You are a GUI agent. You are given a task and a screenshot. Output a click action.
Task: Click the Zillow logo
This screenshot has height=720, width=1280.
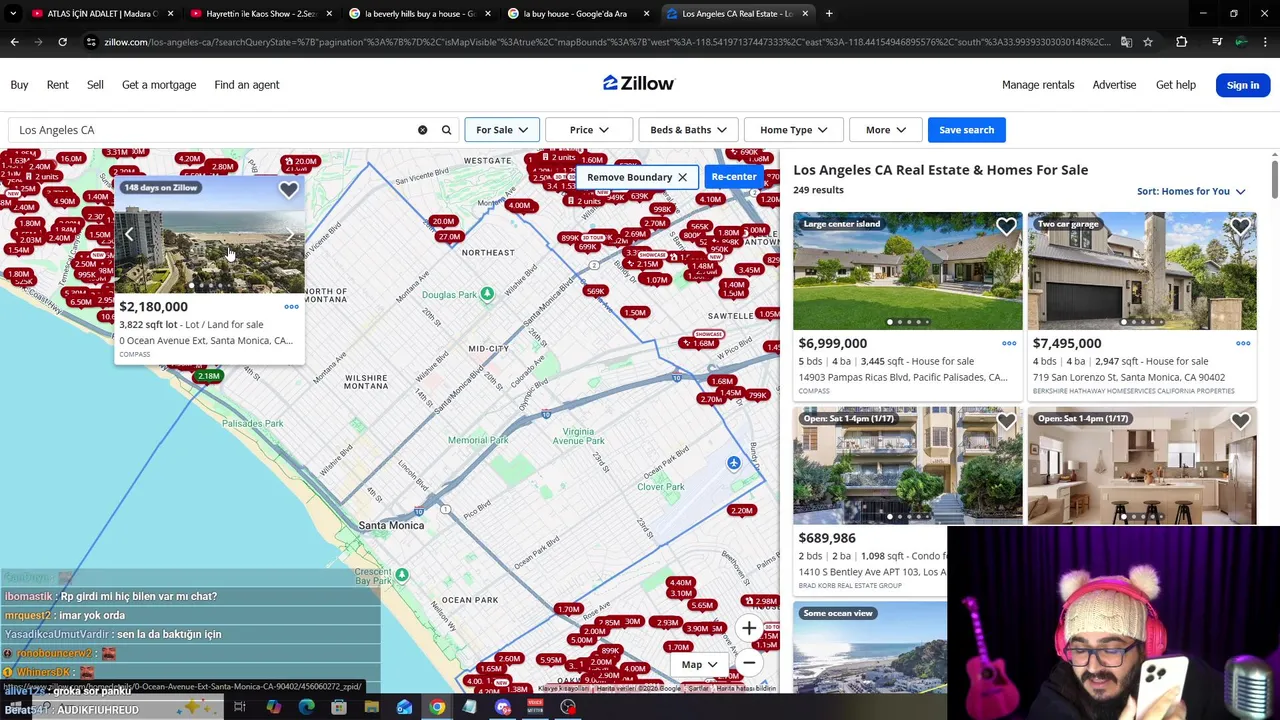click(x=639, y=83)
